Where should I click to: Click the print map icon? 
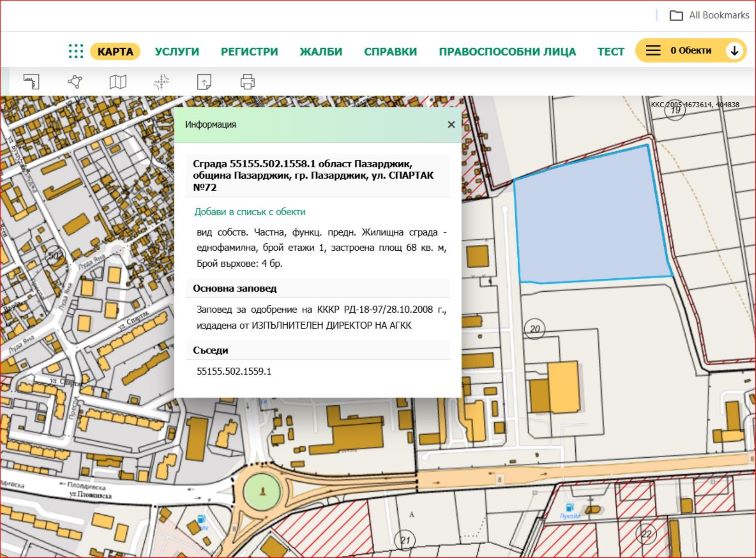pyautogui.click(x=247, y=82)
